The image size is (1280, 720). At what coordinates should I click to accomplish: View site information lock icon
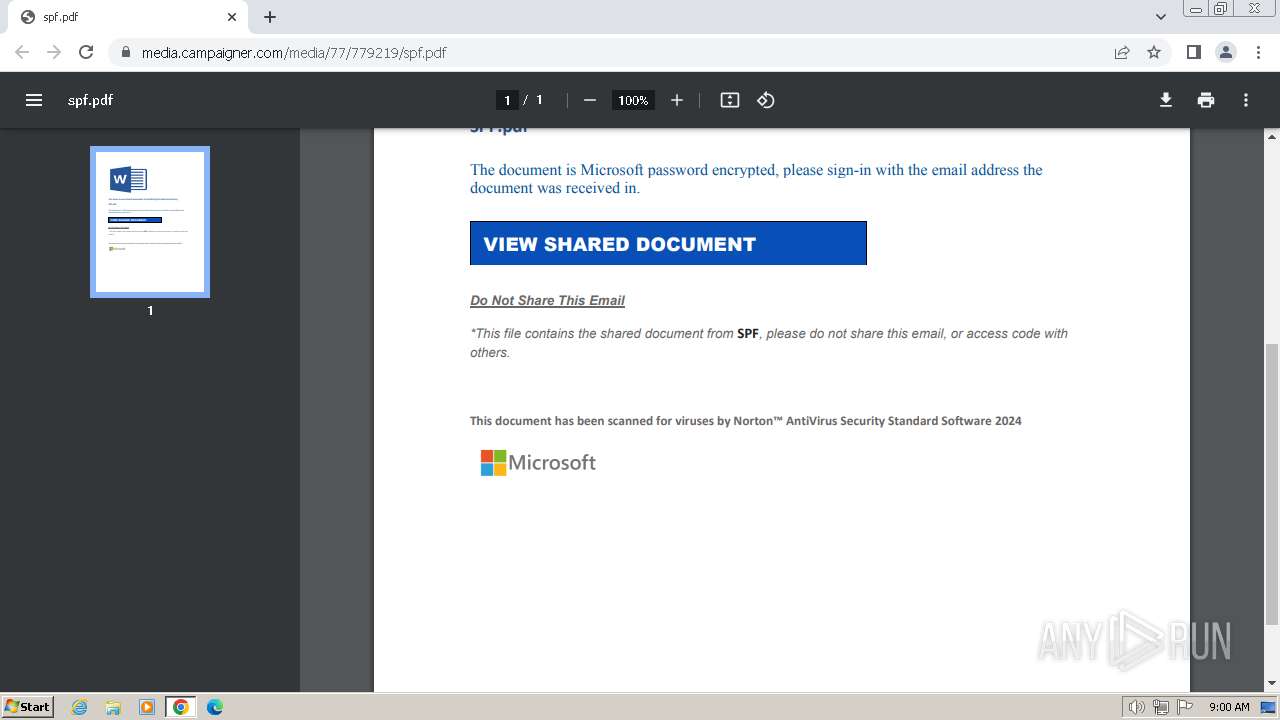pyautogui.click(x=126, y=53)
